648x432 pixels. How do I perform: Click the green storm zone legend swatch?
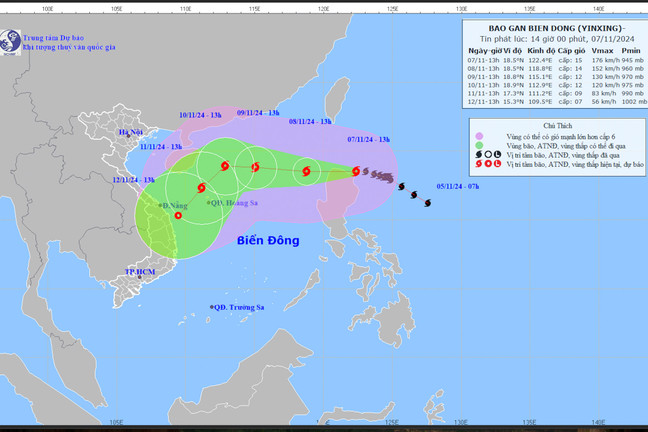coord(480,145)
